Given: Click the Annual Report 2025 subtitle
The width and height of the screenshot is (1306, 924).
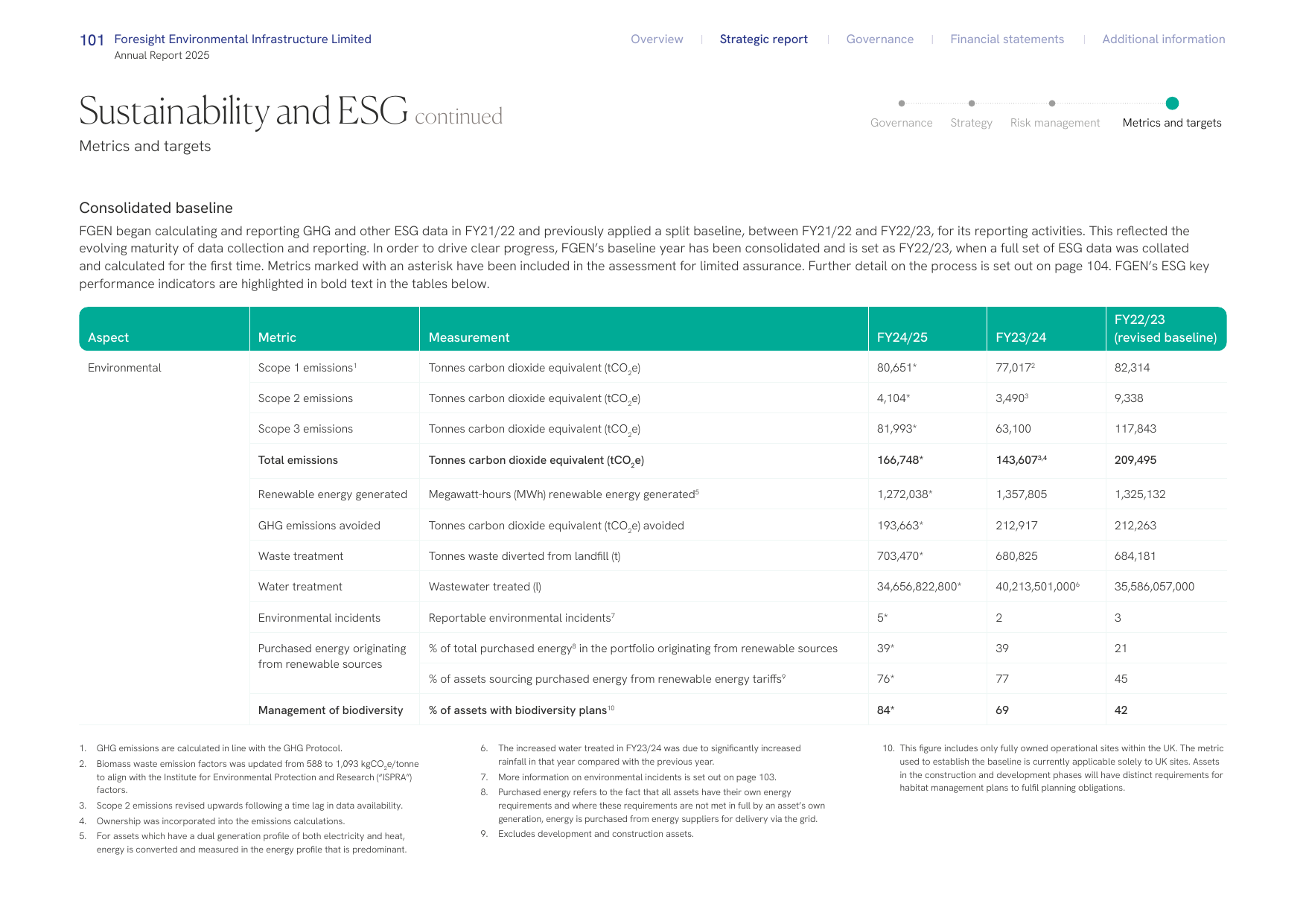Looking at the screenshot, I should pyautogui.click(x=162, y=55).
